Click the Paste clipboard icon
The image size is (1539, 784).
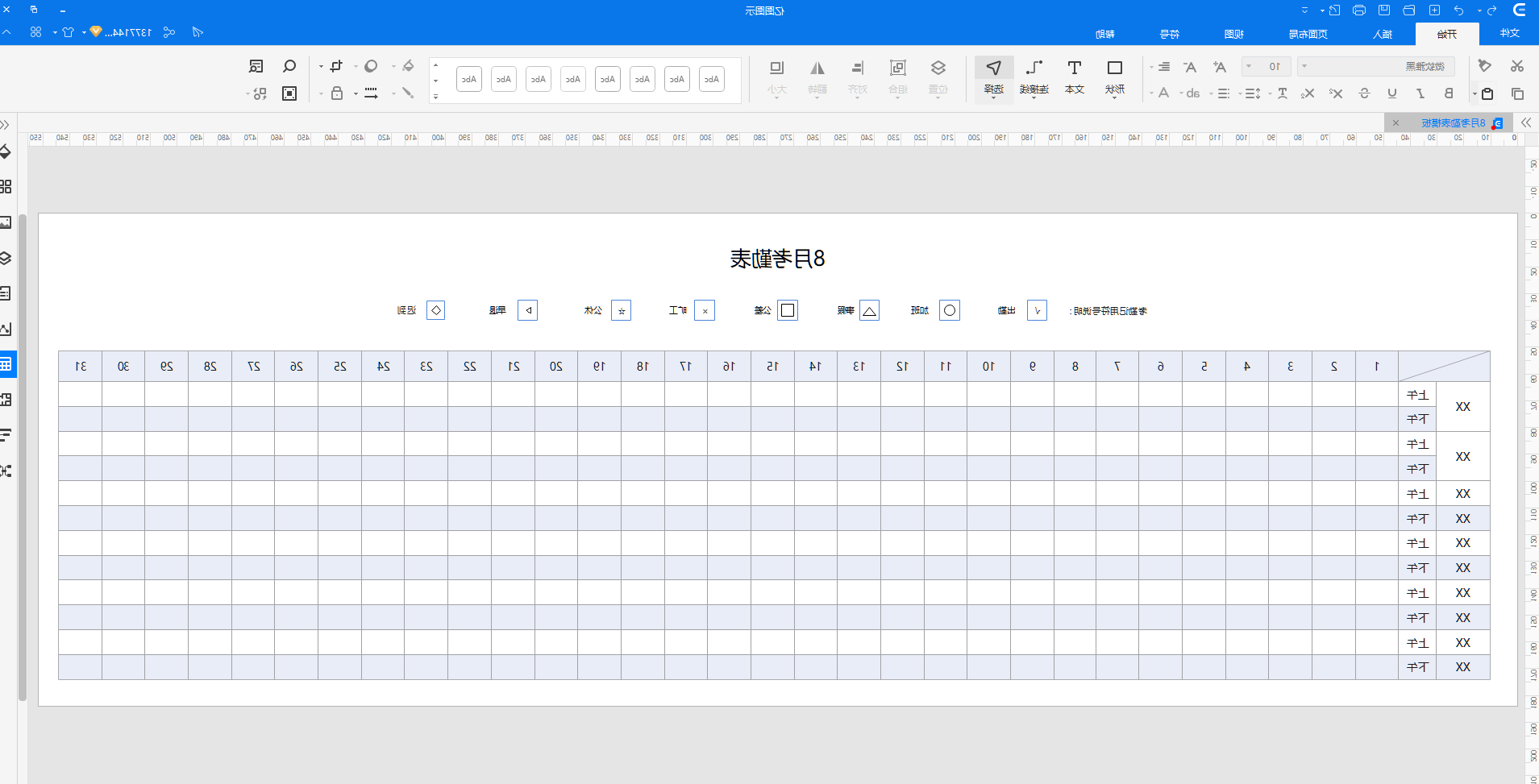pos(1487,93)
